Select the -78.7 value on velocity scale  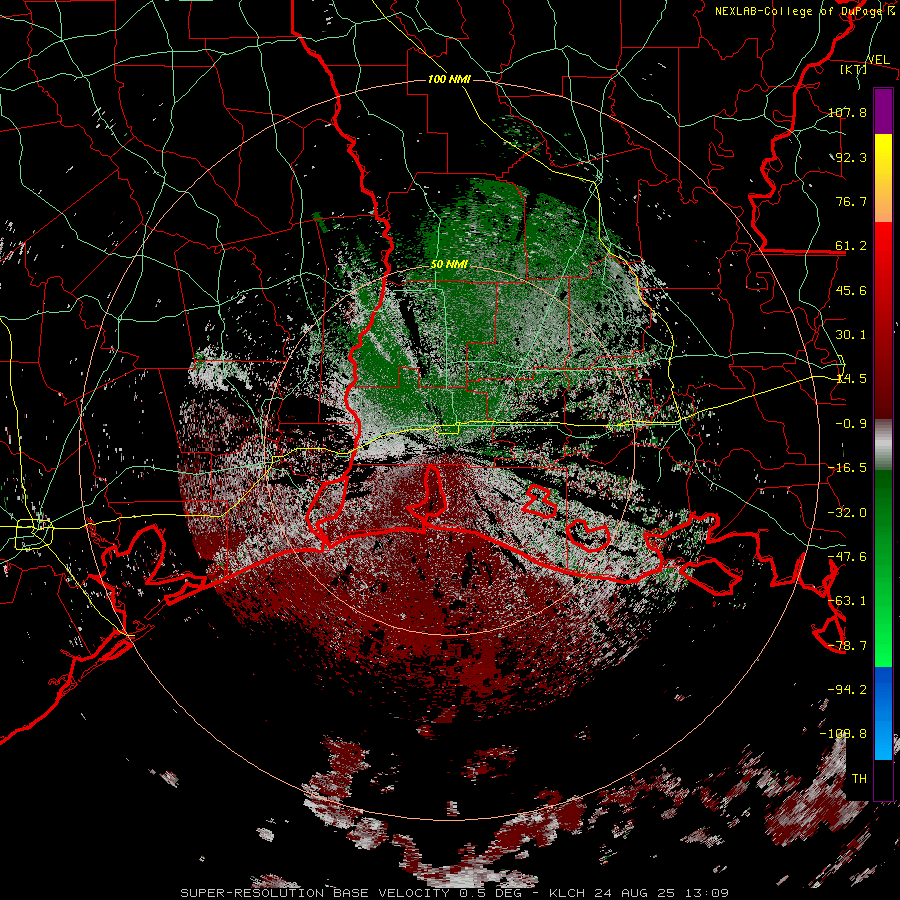(847, 646)
